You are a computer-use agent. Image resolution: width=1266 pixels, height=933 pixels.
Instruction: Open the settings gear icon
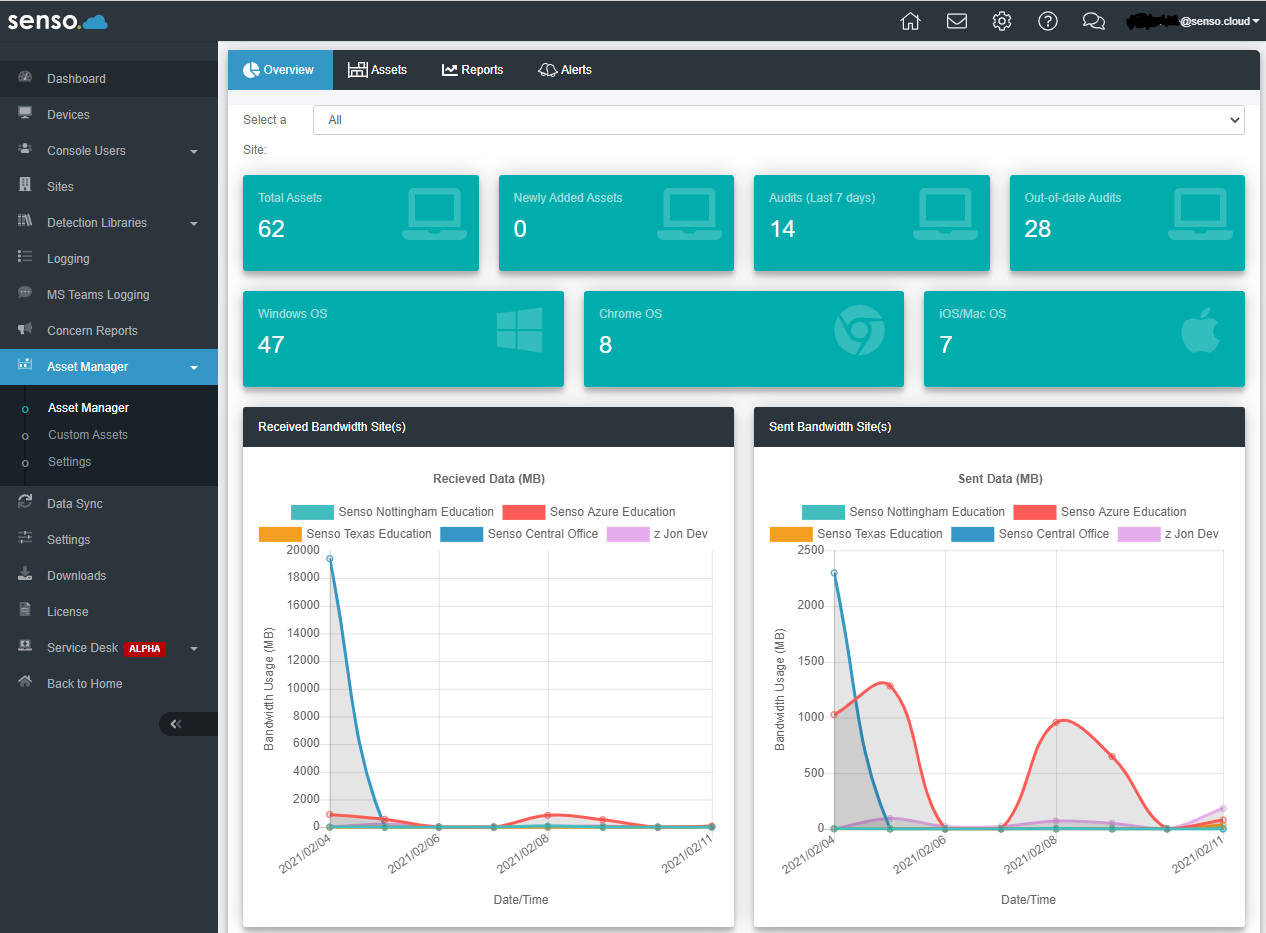tap(1002, 21)
